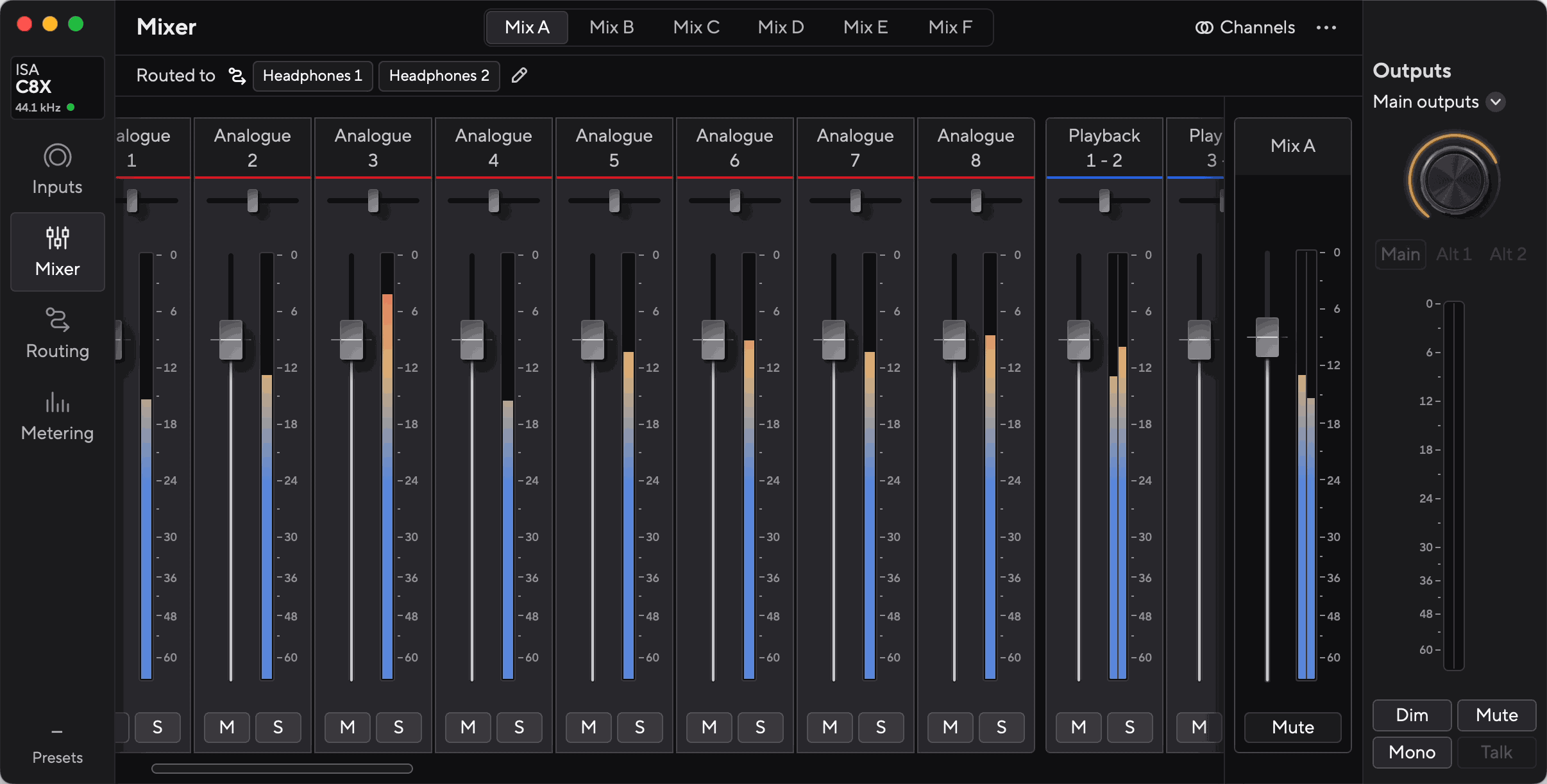The image size is (1547, 784).
Task: Click Playback 1-2 pan slider handle
Action: click(1104, 201)
